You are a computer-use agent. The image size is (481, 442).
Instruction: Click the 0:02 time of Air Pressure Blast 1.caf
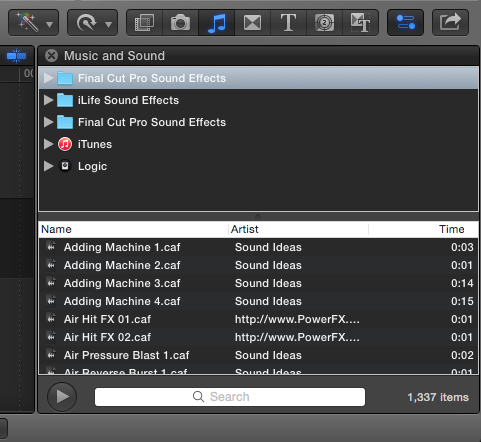click(x=462, y=355)
